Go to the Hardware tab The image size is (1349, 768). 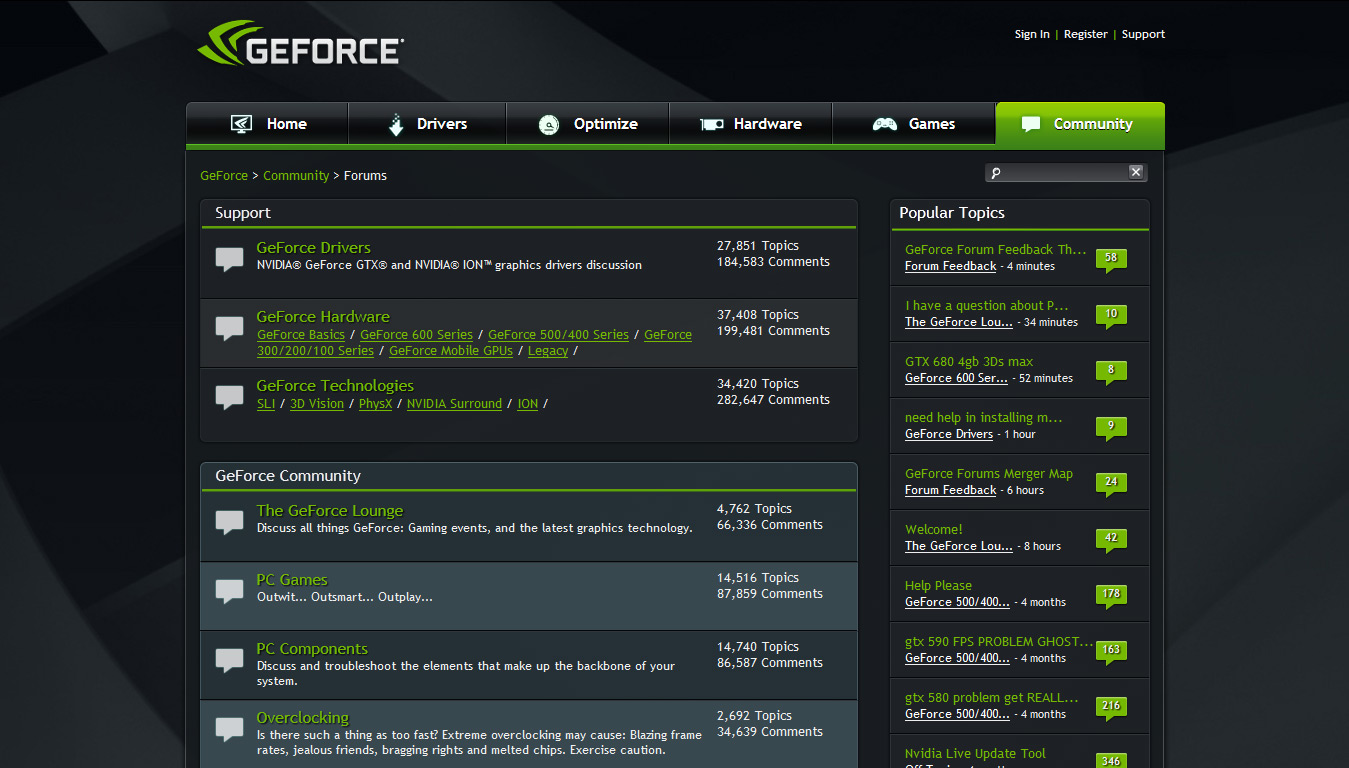(x=750, y=124)
